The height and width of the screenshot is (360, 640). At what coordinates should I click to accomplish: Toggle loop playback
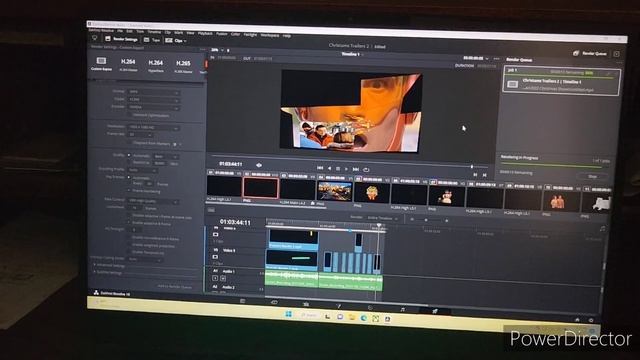[366, 169]
